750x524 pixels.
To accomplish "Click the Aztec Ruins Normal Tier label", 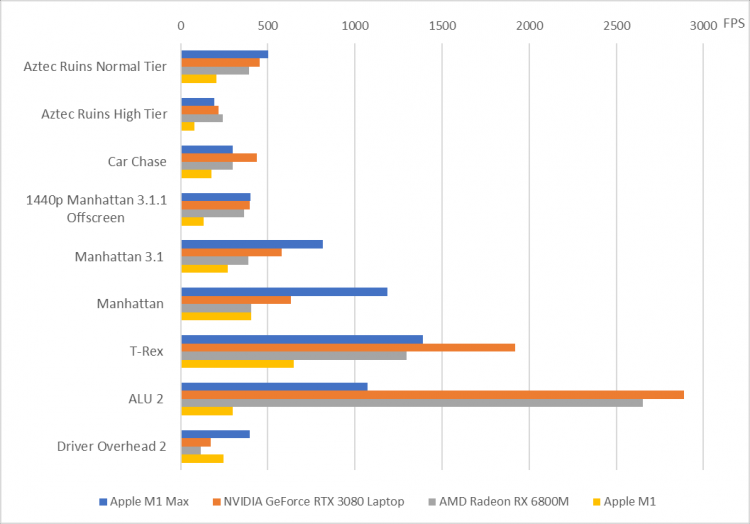I will click(95, 67).
